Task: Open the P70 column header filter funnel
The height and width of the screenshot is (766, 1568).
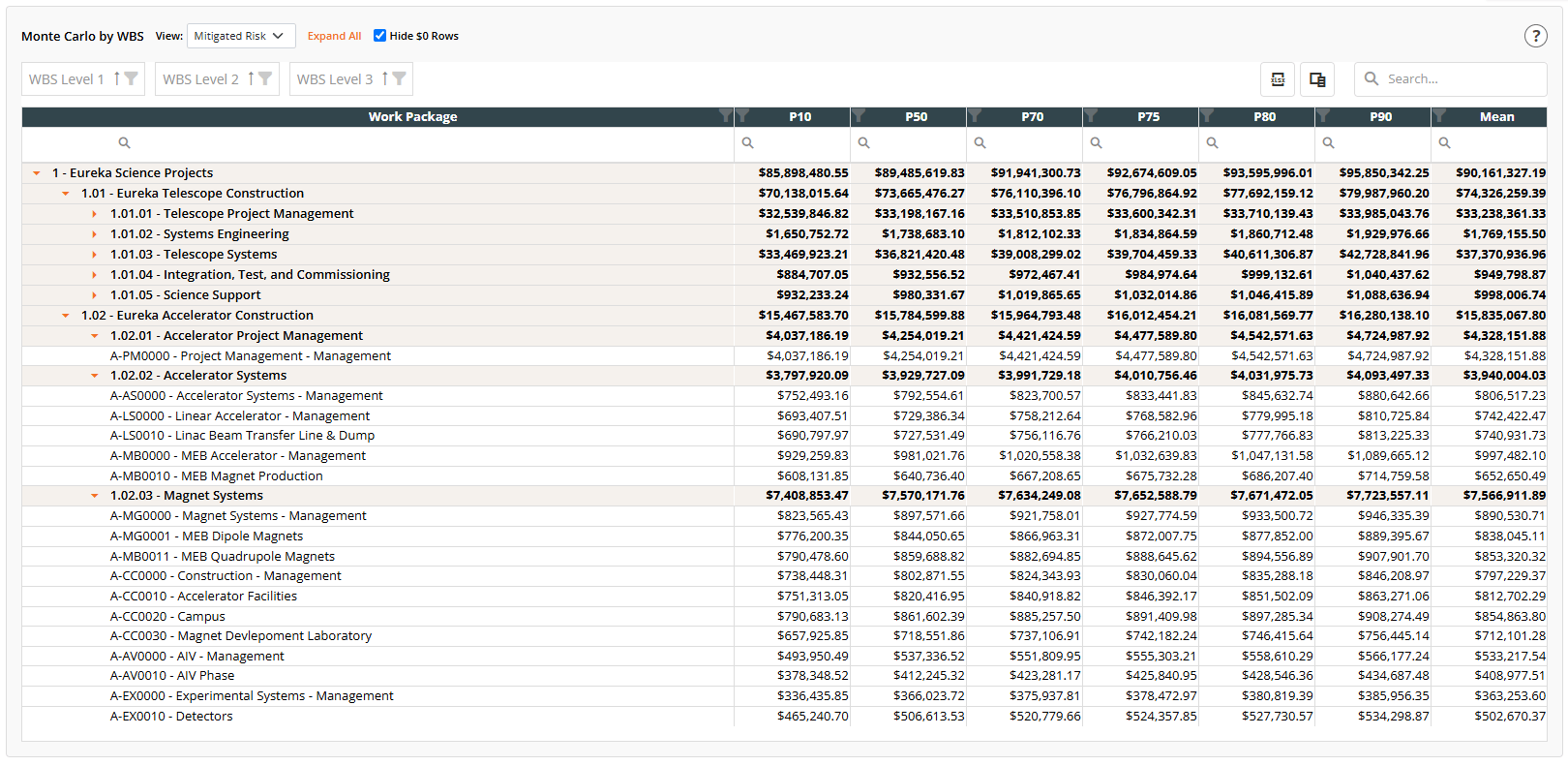Action: point(976,116)
